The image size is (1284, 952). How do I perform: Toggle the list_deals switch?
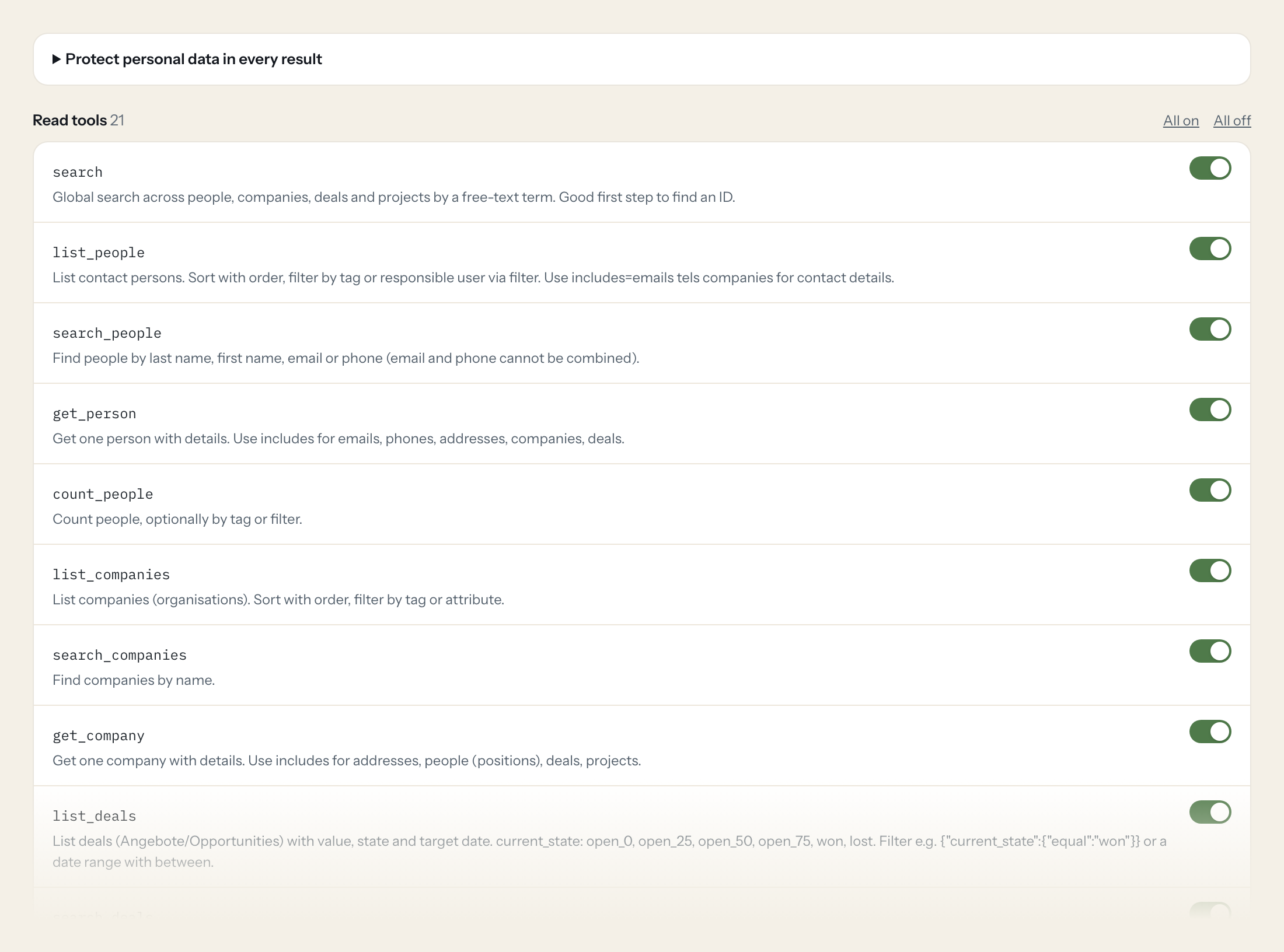pos(1210,812)
